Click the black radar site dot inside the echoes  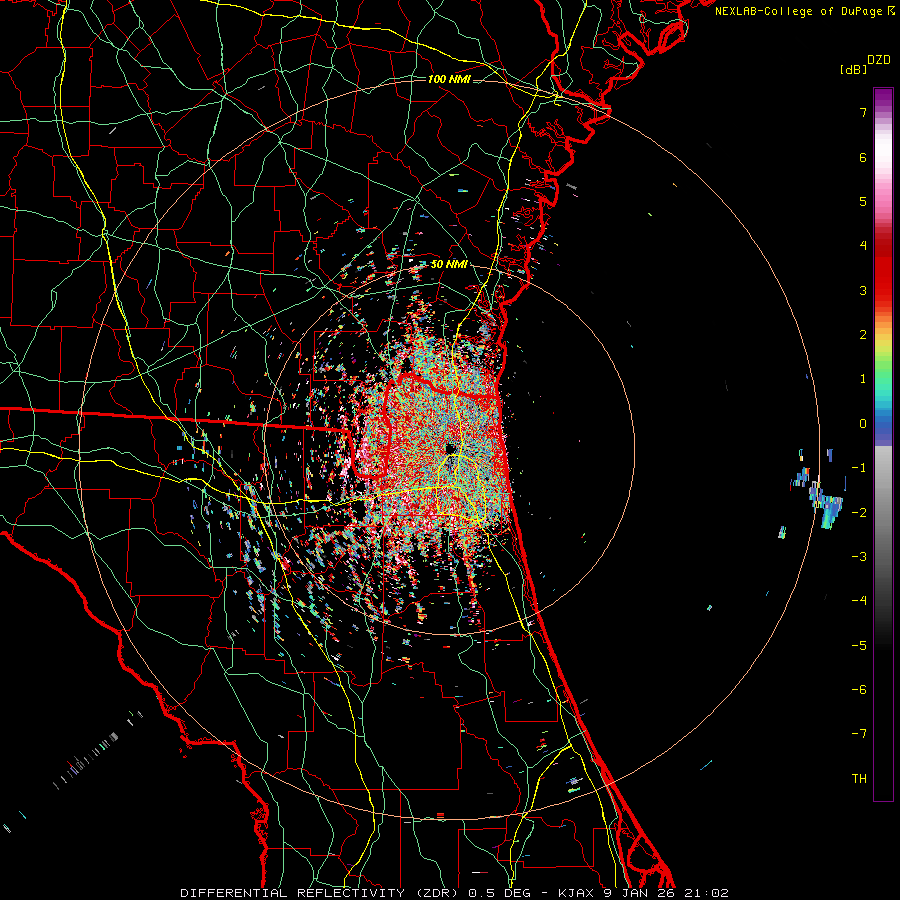451,448
